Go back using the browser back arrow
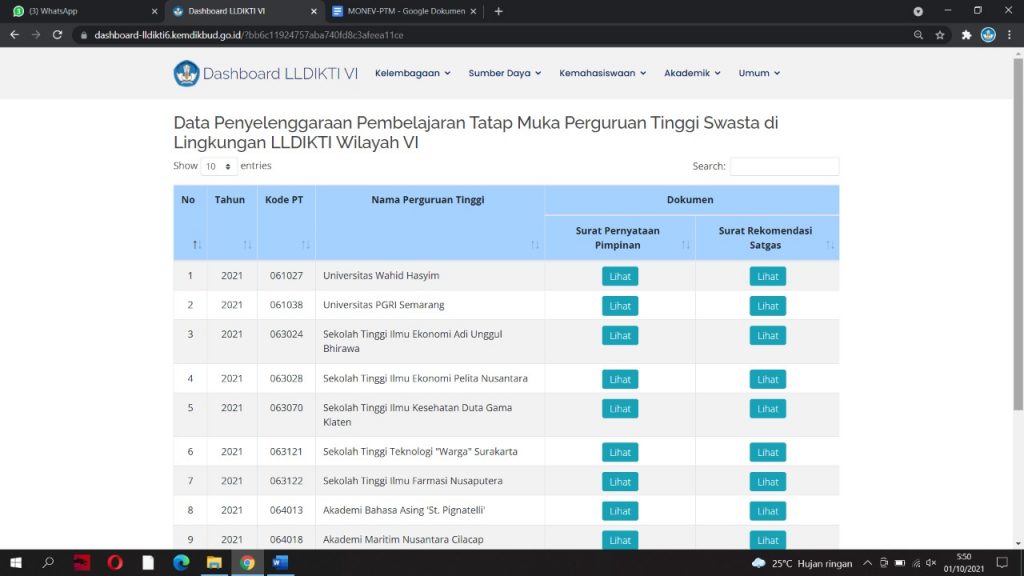This screenshot has height=576, width=1024. [14, 34]
